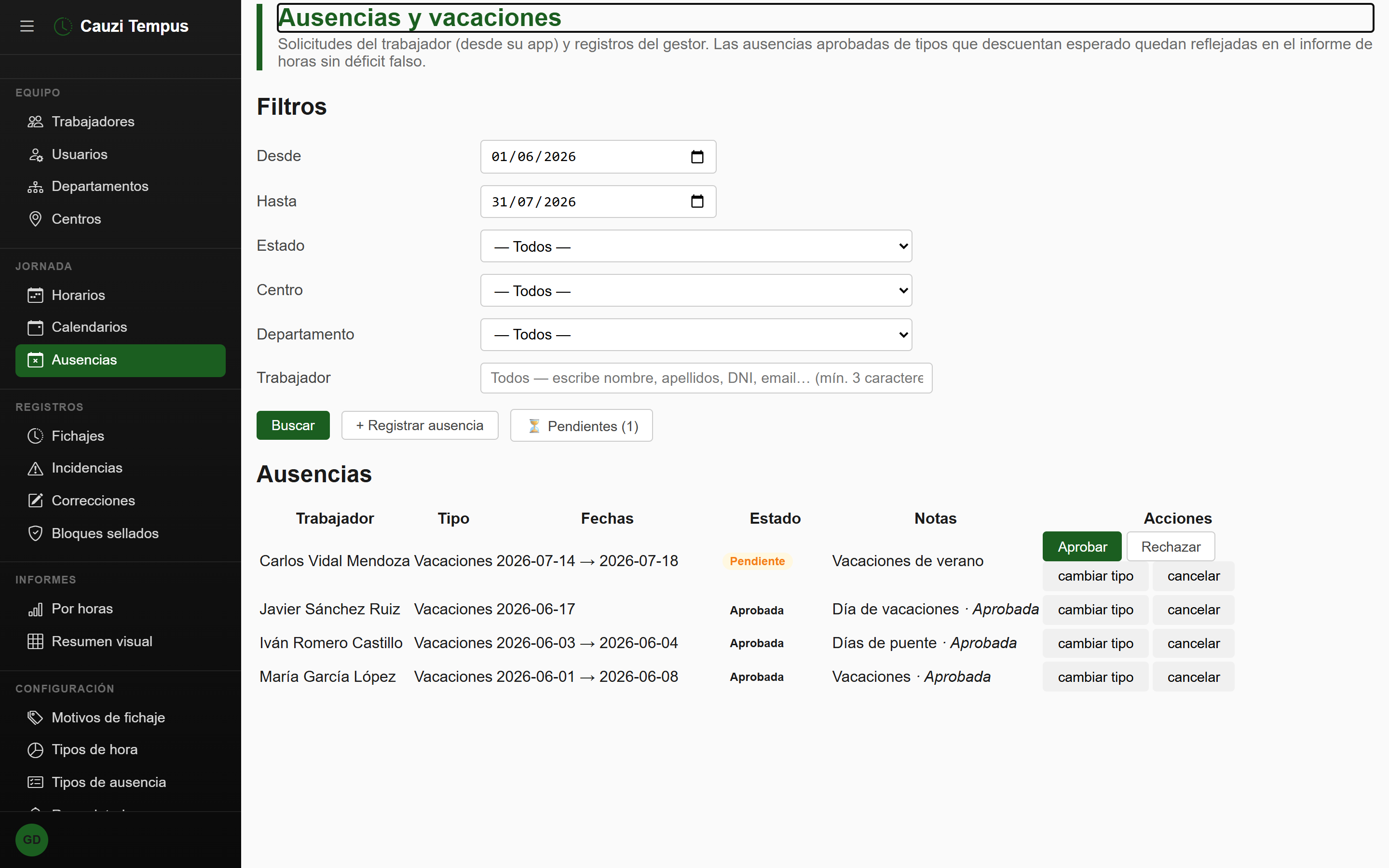Click the Tipos de hora pie icon
Viewport: 1389px width, 868px height.
(36, 750)
